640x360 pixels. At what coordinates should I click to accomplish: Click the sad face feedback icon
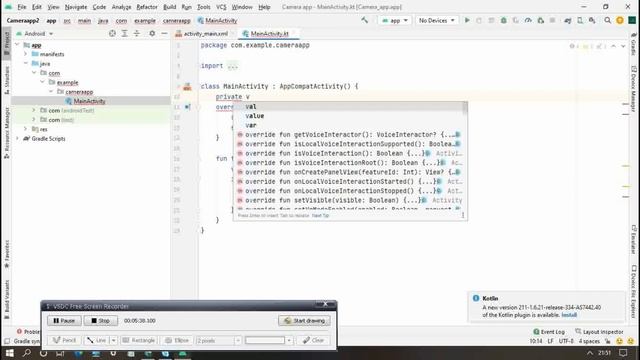[631, 341]
